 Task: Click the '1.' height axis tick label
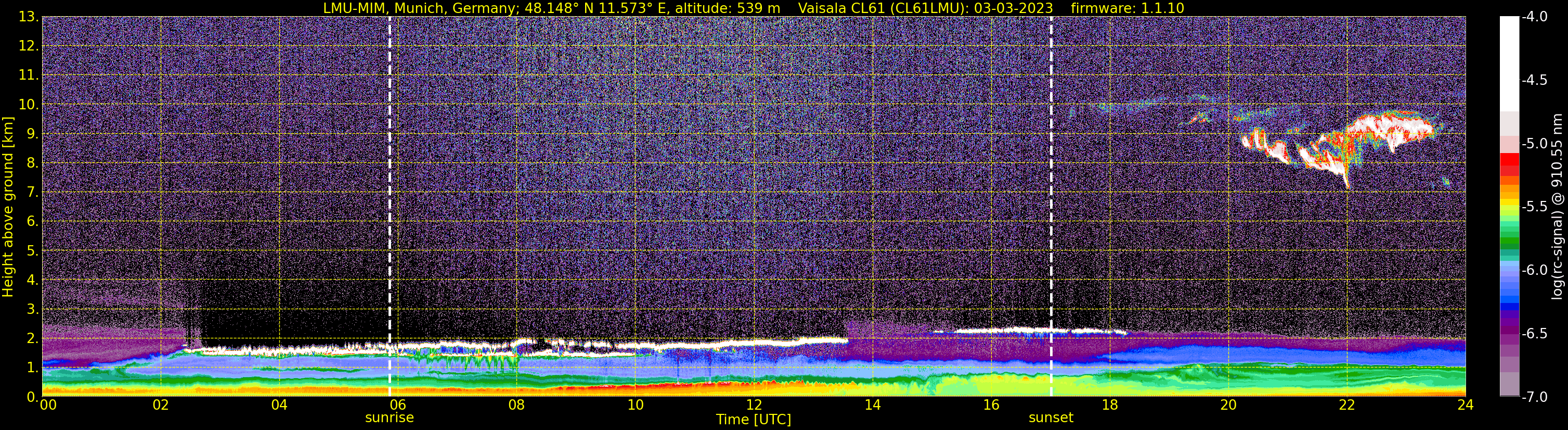pos(33,368)
